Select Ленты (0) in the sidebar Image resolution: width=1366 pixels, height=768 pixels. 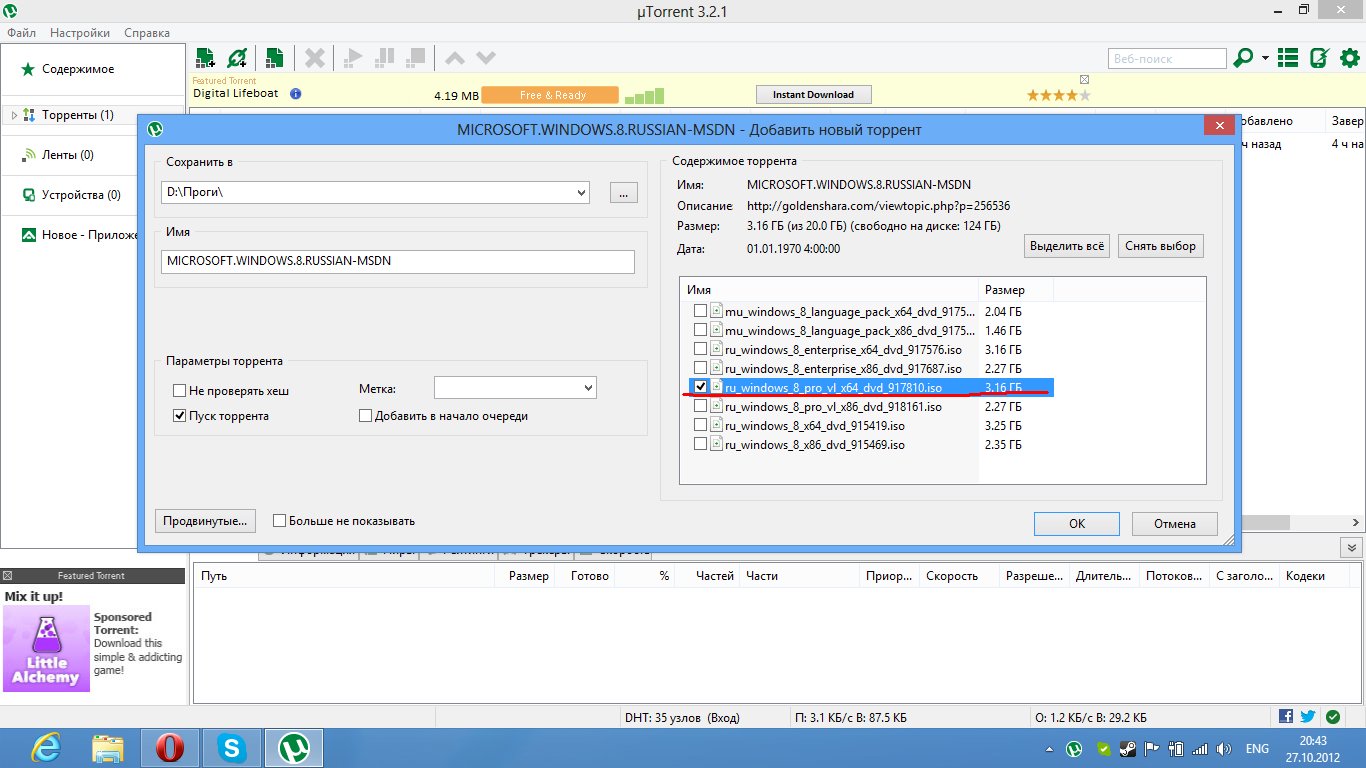tap(68, 155)
